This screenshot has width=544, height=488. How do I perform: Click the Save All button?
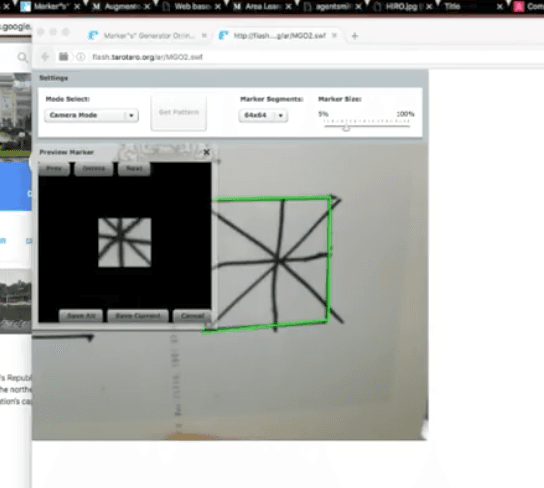(81, 316)
